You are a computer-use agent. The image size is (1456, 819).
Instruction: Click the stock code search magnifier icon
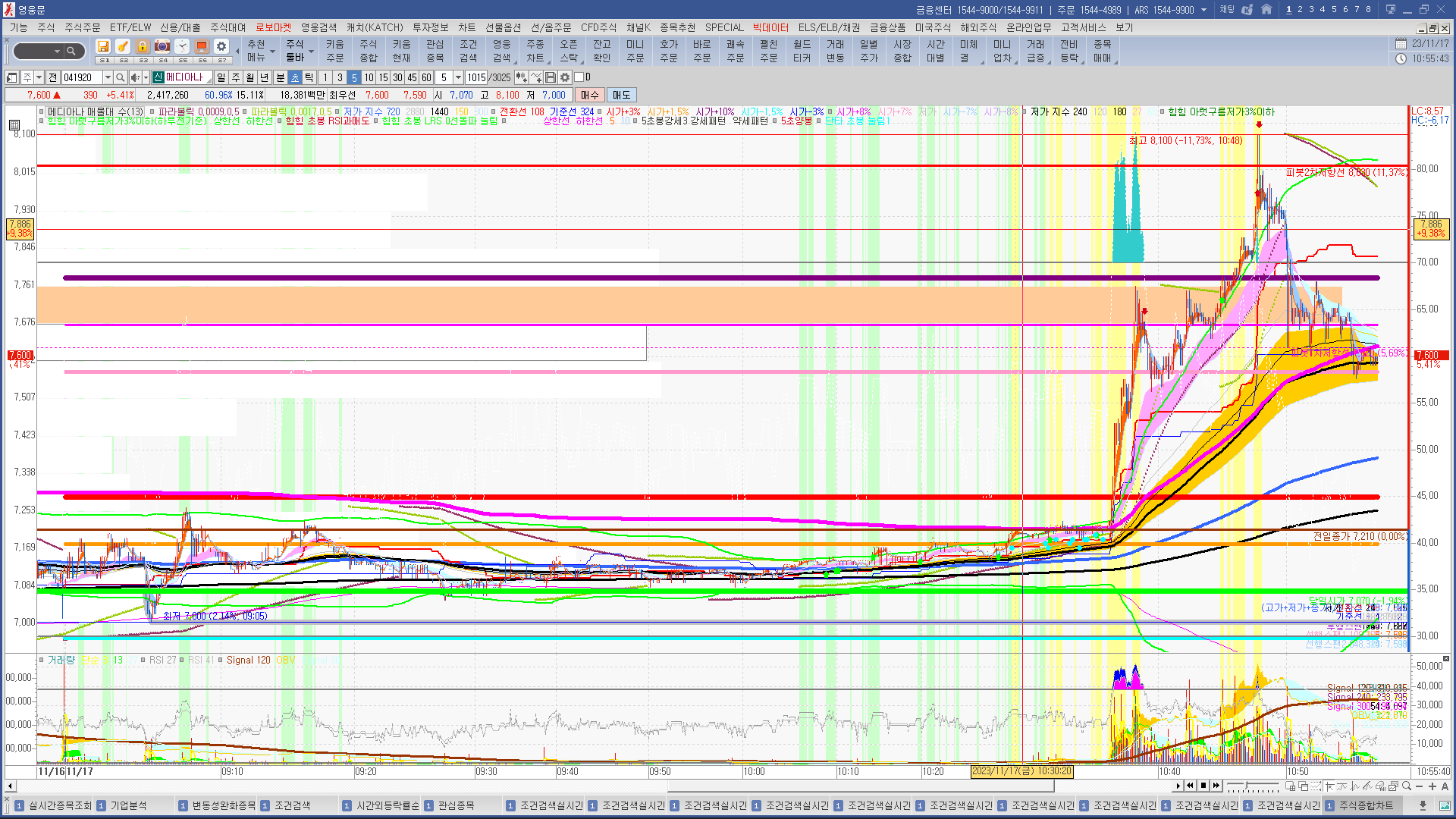click(x=120, y=77)
